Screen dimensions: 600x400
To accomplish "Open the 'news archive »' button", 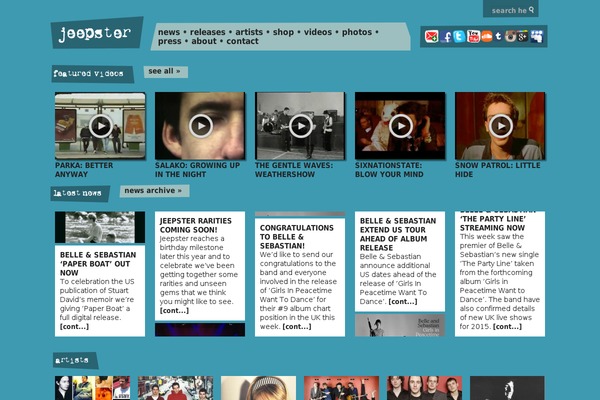I will pyautogui.click(x=153, y=190).
